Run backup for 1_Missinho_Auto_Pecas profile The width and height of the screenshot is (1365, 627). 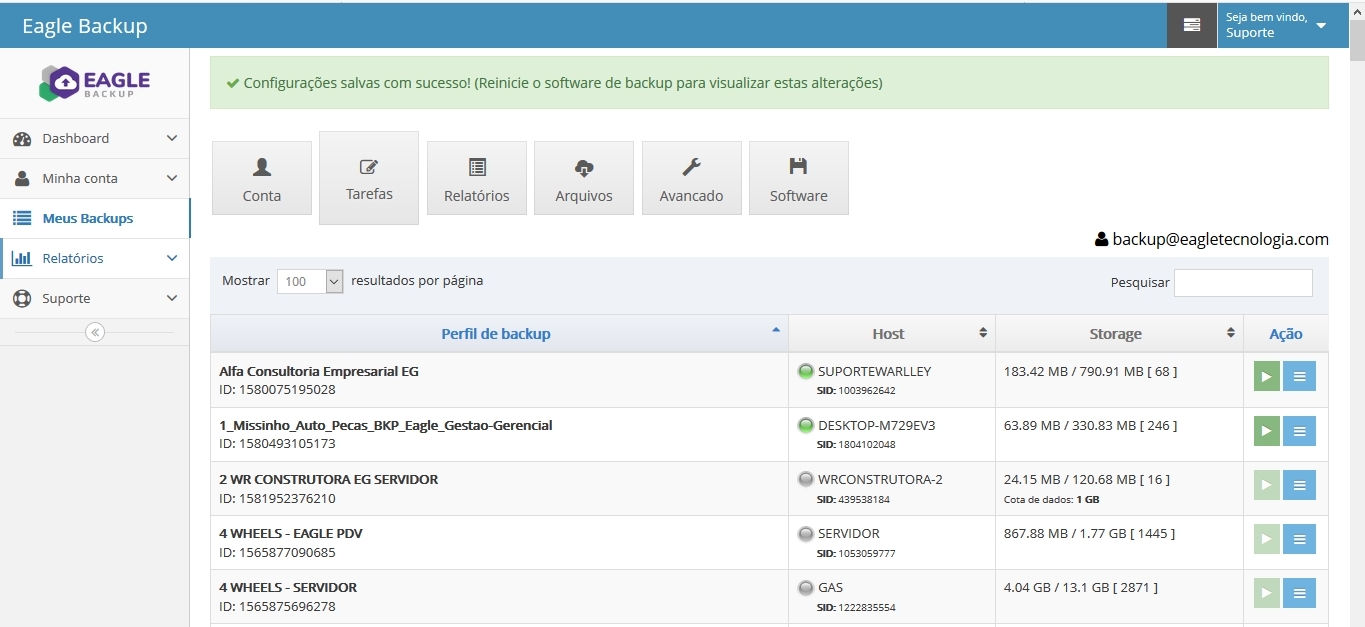pos(1267,431)
